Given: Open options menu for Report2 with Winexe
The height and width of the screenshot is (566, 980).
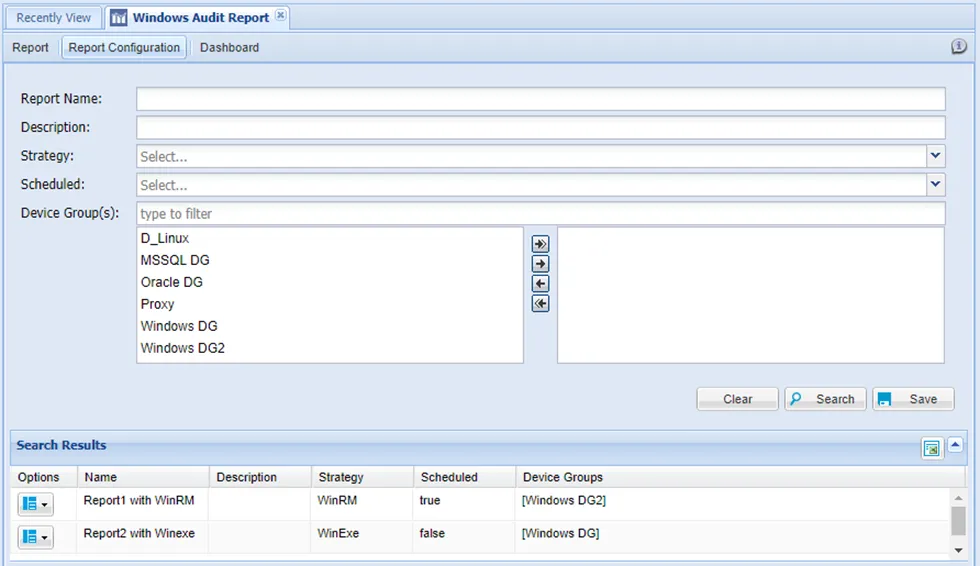Looking at the screenshot, I should click(35, 537).
